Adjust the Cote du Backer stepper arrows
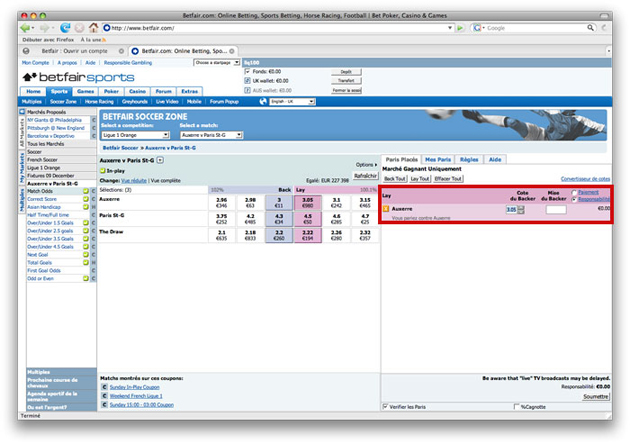The image size is (630, 444). (521, 209)
